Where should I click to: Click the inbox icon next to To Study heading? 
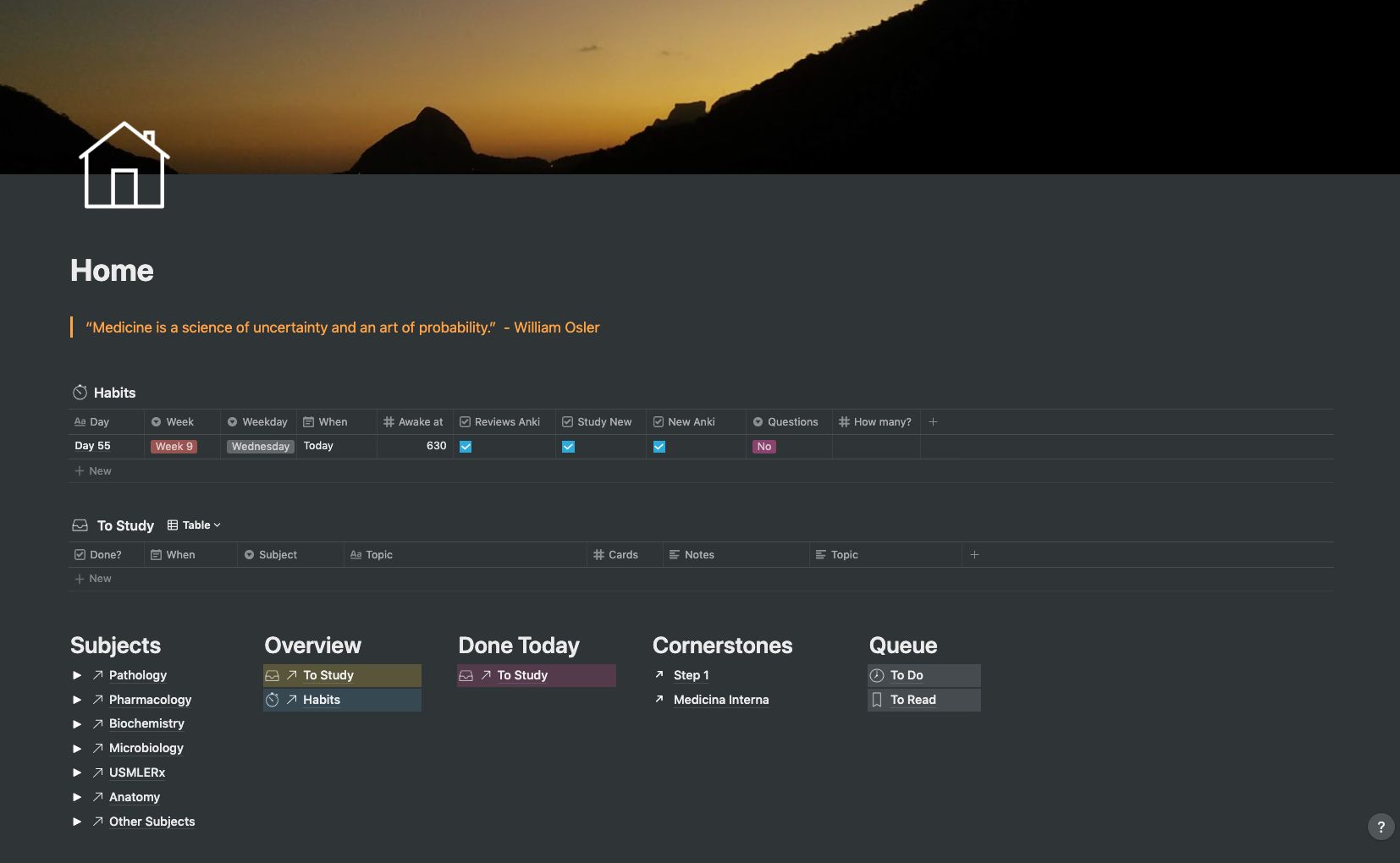[x=79, y=525]
